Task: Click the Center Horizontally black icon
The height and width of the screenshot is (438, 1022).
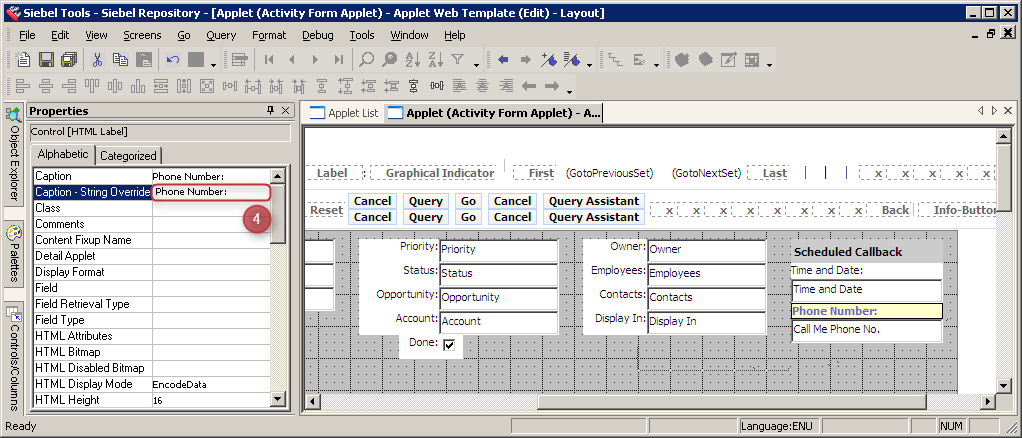Action: point(436,86)
